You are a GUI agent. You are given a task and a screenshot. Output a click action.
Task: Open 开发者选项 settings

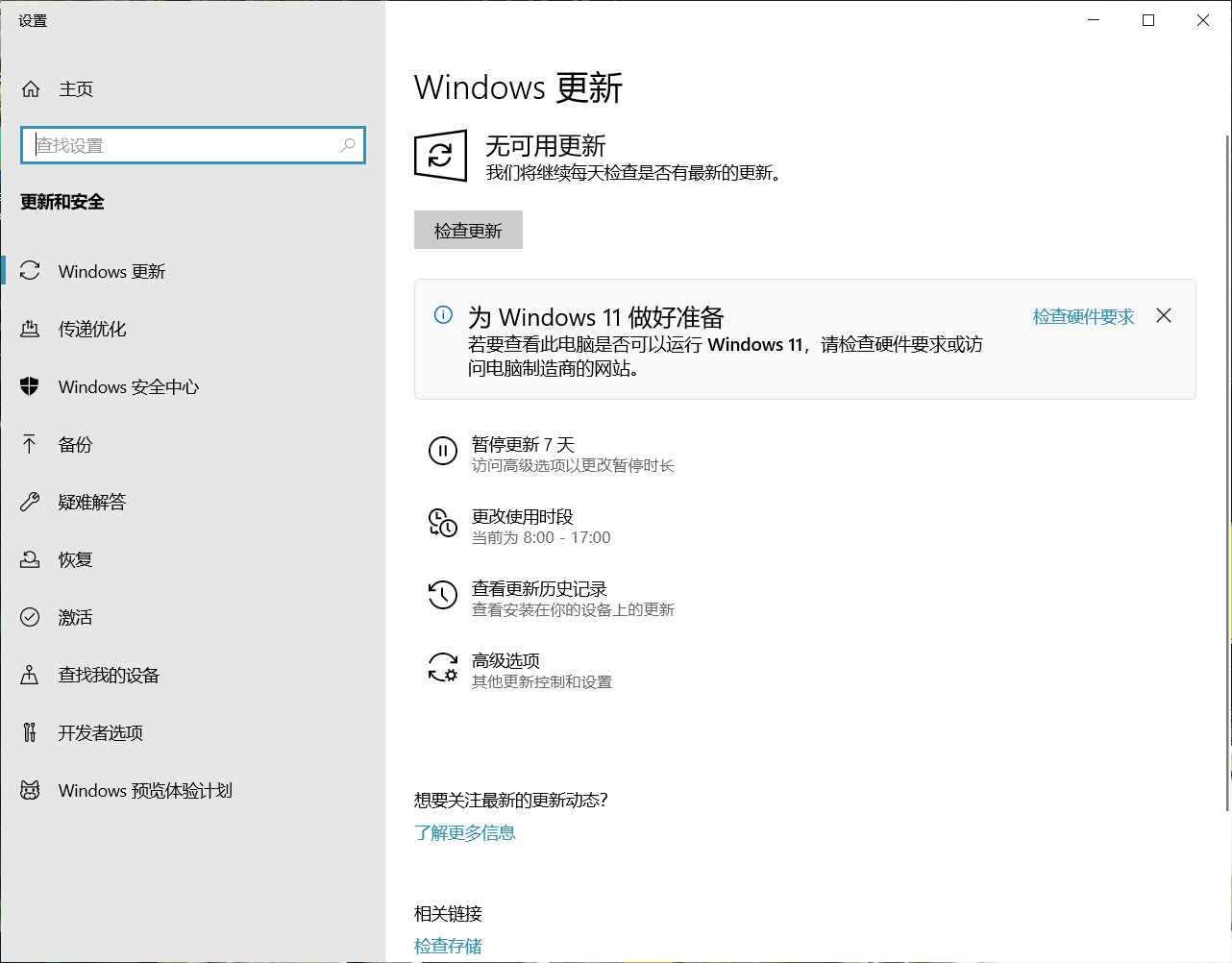tap(192, 732)
